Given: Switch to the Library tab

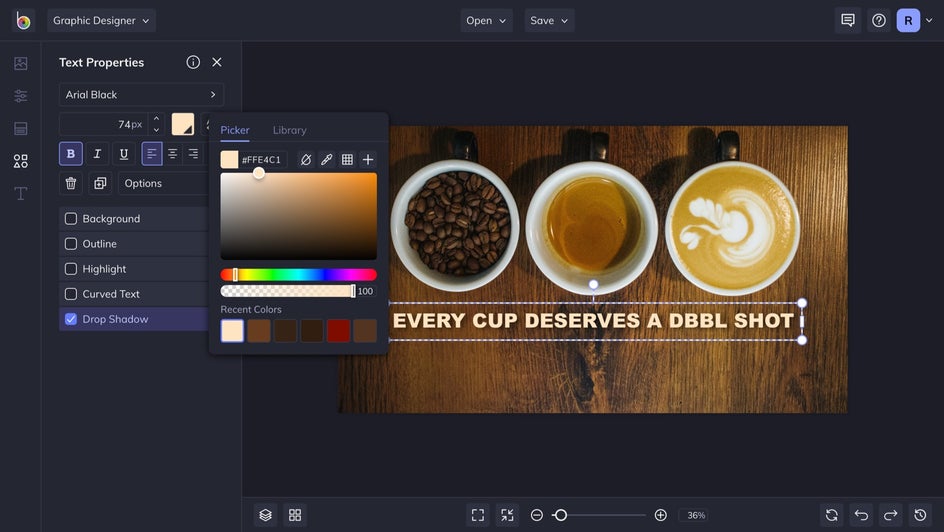Looking at the screenshot, I should click(x=290, y=130).
